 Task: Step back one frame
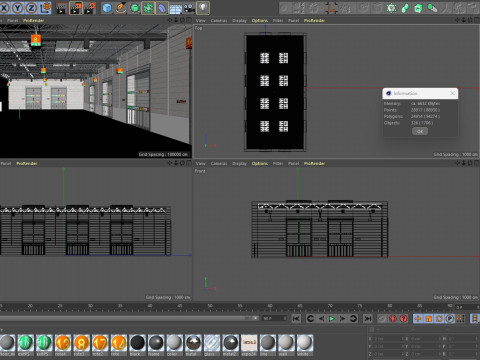(x=321, y=319)
